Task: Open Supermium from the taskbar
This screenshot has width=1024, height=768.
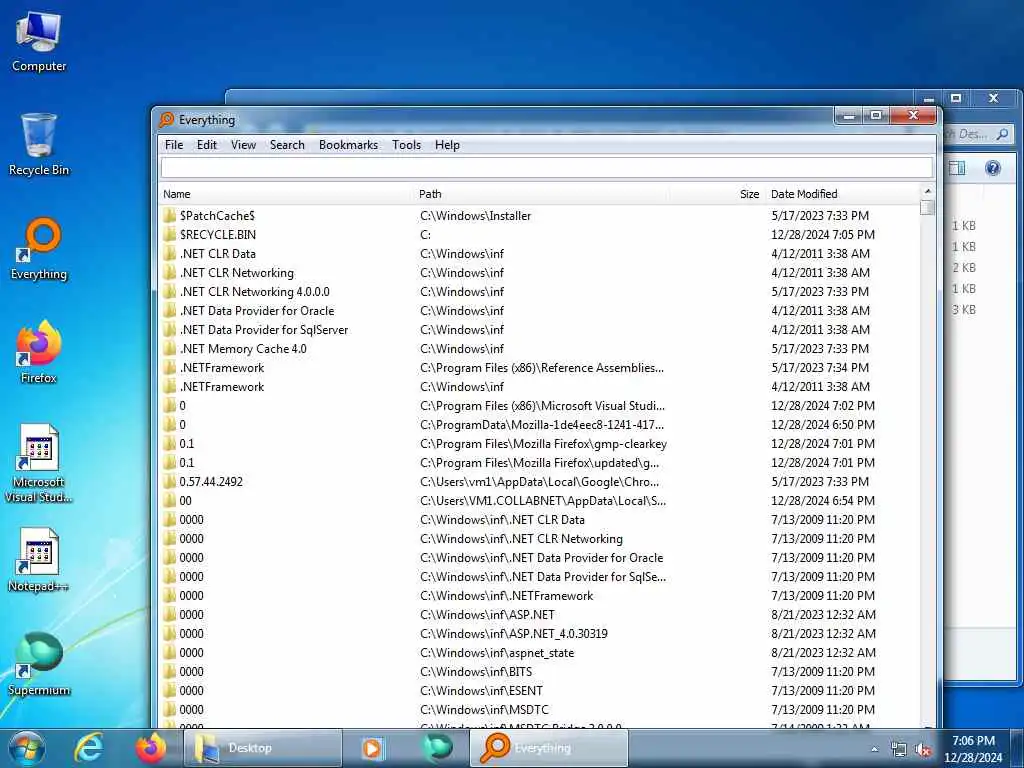Action: (437, 748)
